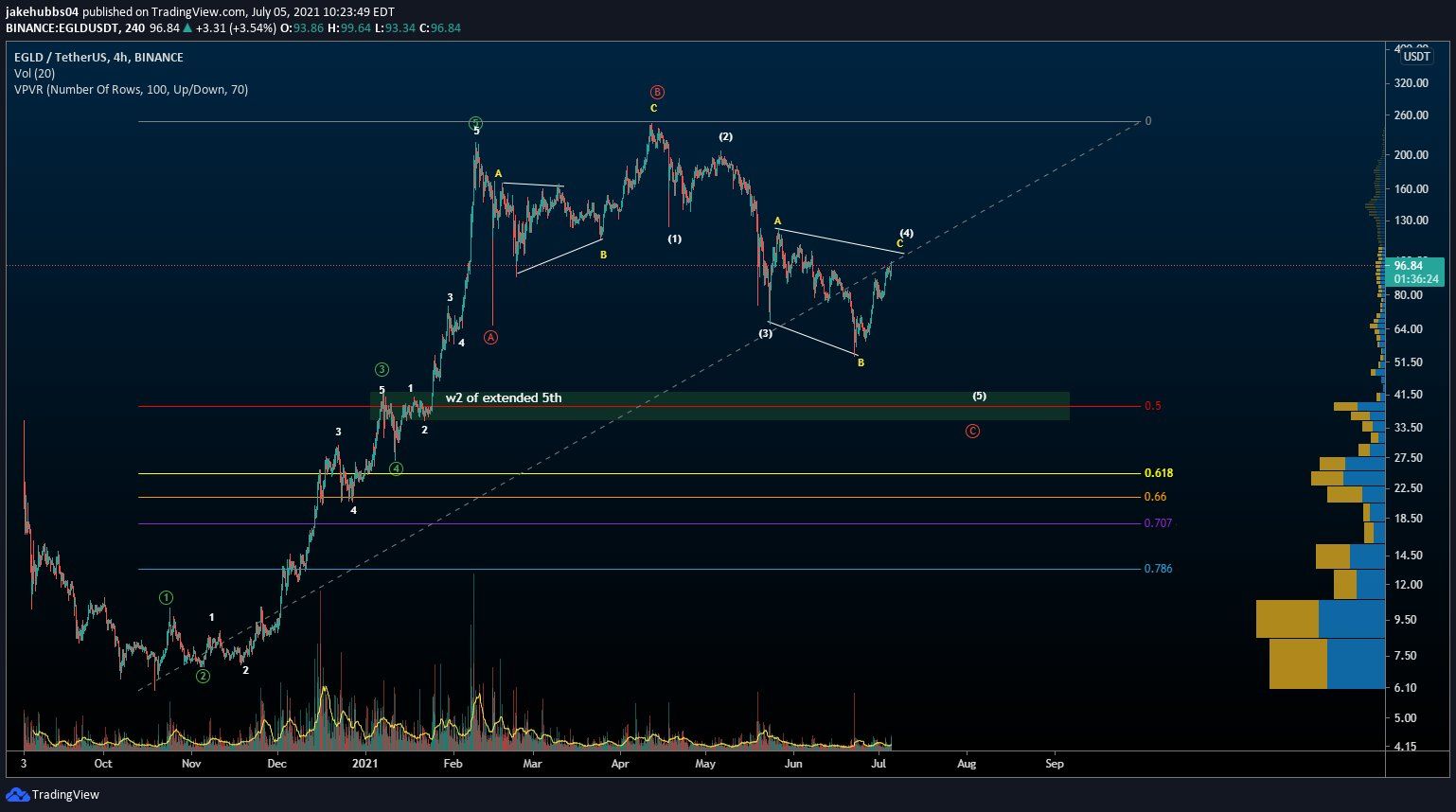Click the H:99.64 high value in the header
The image size is (1456, 812).
coord(349,28)
